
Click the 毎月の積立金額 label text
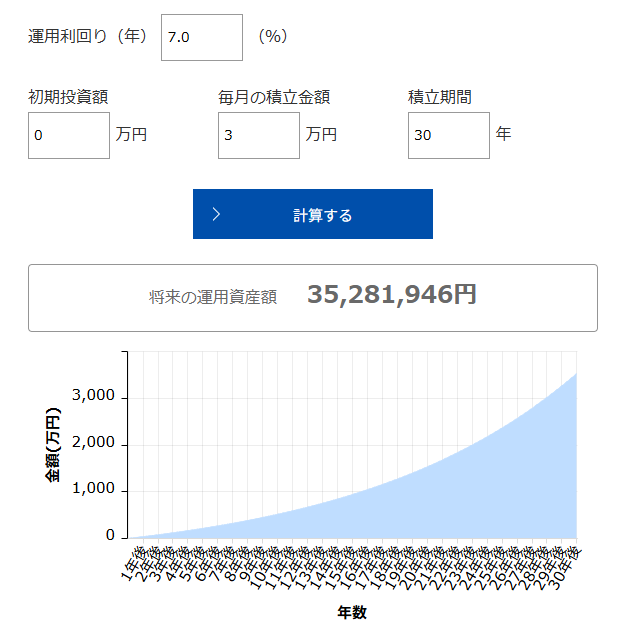[274, 97]
